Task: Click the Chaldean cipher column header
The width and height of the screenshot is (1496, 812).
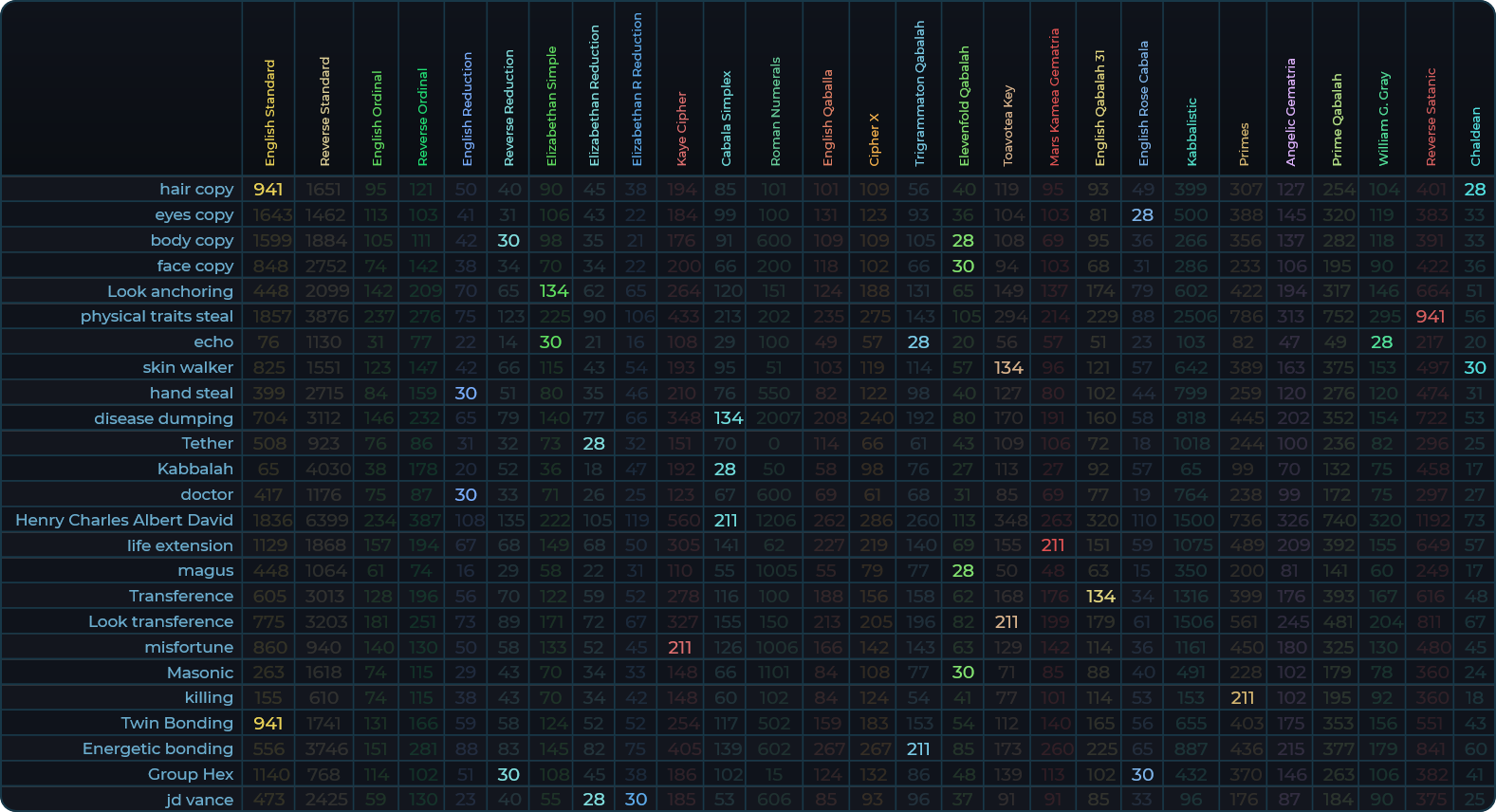Action: tap(1475, 136)
